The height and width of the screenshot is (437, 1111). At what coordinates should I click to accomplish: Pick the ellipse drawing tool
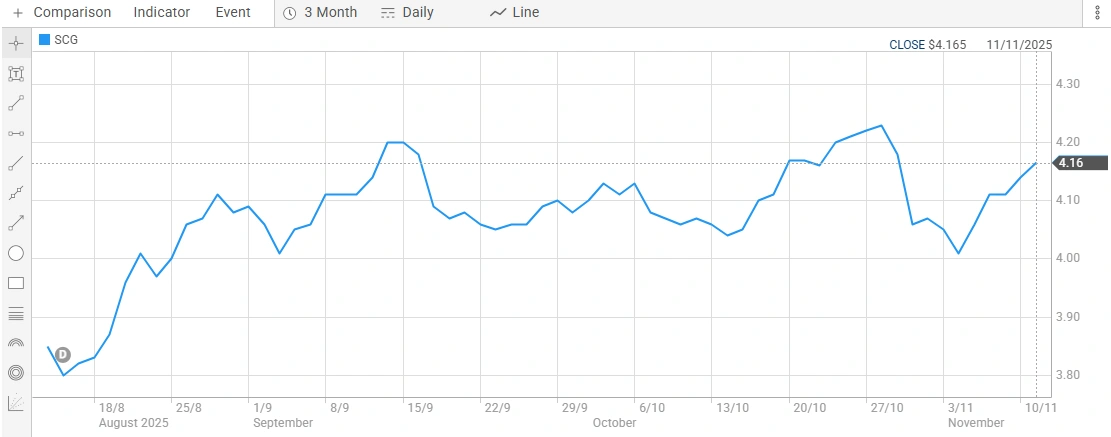16,253
